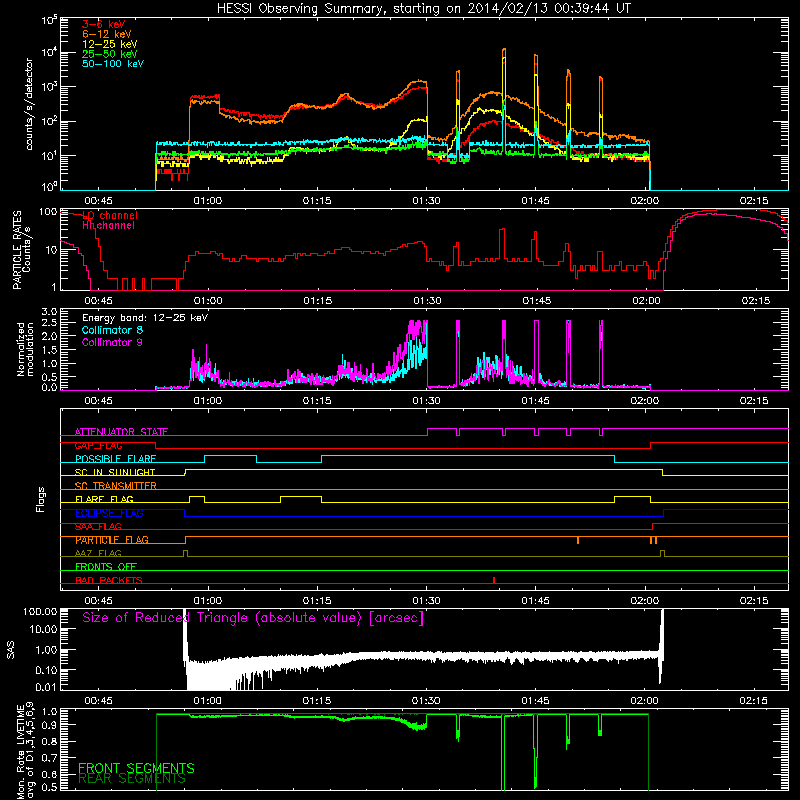800x800 pixels.
Task: Select the yellow 12-25 keV legend label
Action: pos(110,44)
